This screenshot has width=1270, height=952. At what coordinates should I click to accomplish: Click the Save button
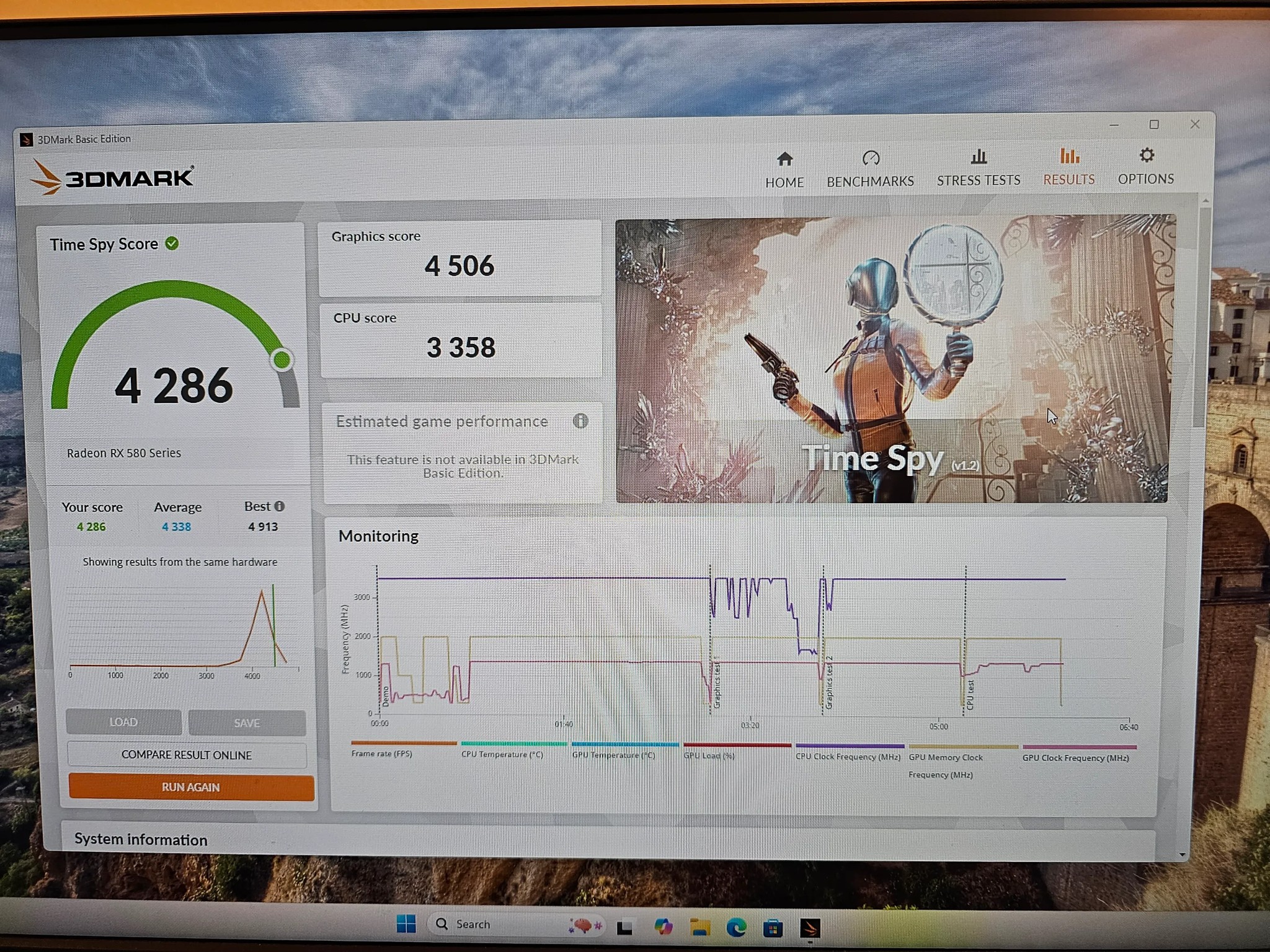247,723
